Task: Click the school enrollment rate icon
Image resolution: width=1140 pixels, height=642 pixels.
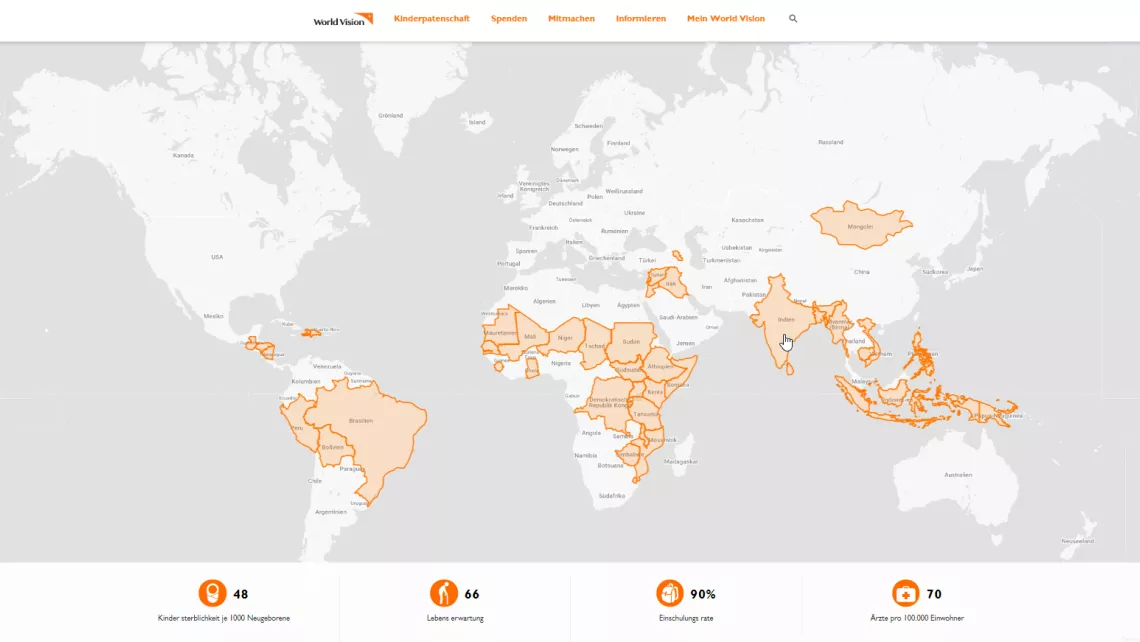Action: click(x=670, y=594)
